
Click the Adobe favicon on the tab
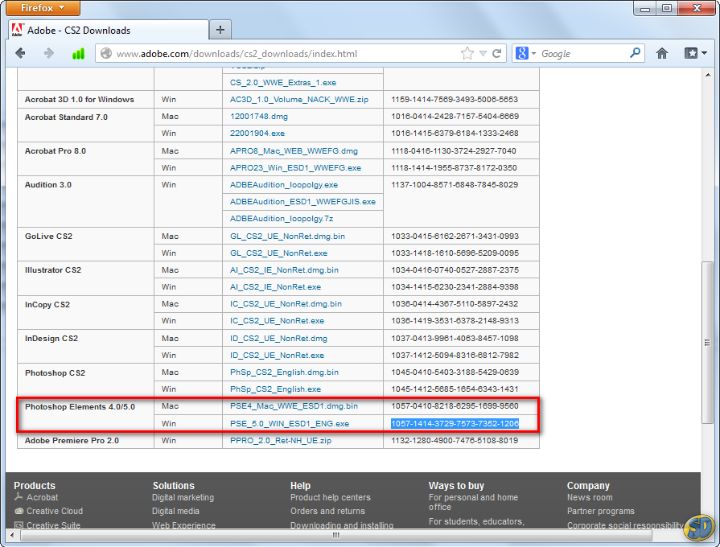click(x=17, y=30)
